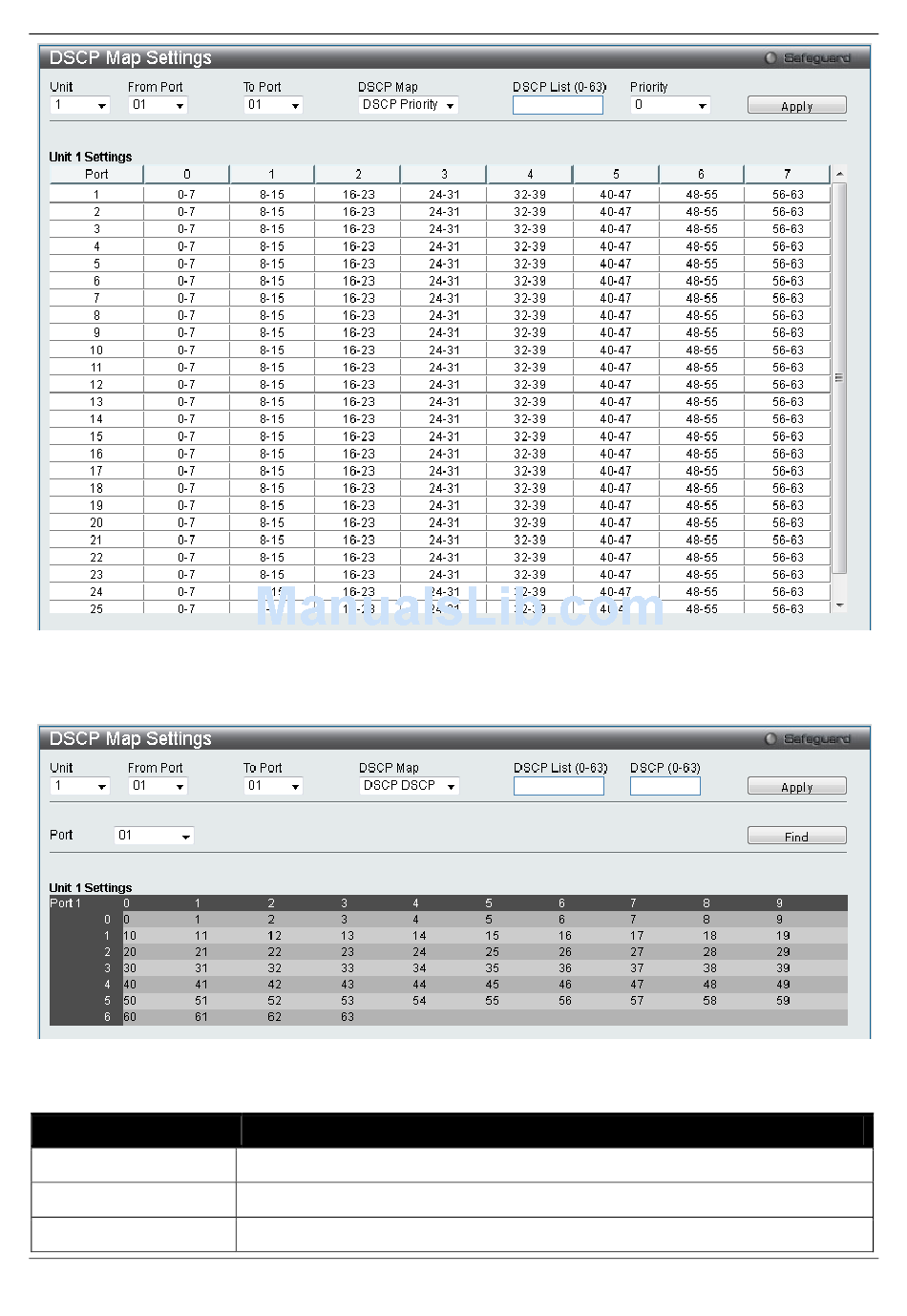Click the DSCP List input field in the lower panel

pos(559,786)
